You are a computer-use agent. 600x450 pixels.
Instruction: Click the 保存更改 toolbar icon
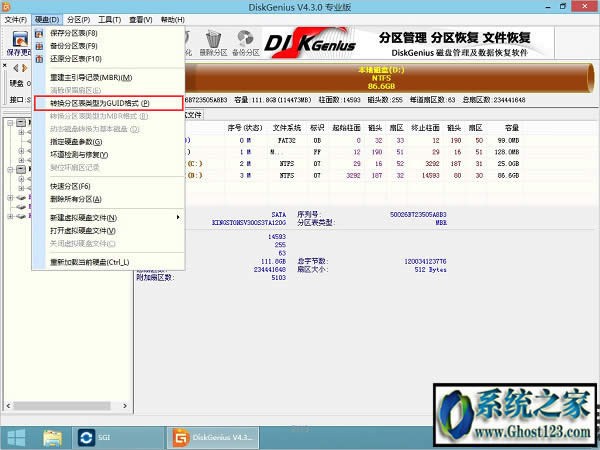click(x=16, y=42)
